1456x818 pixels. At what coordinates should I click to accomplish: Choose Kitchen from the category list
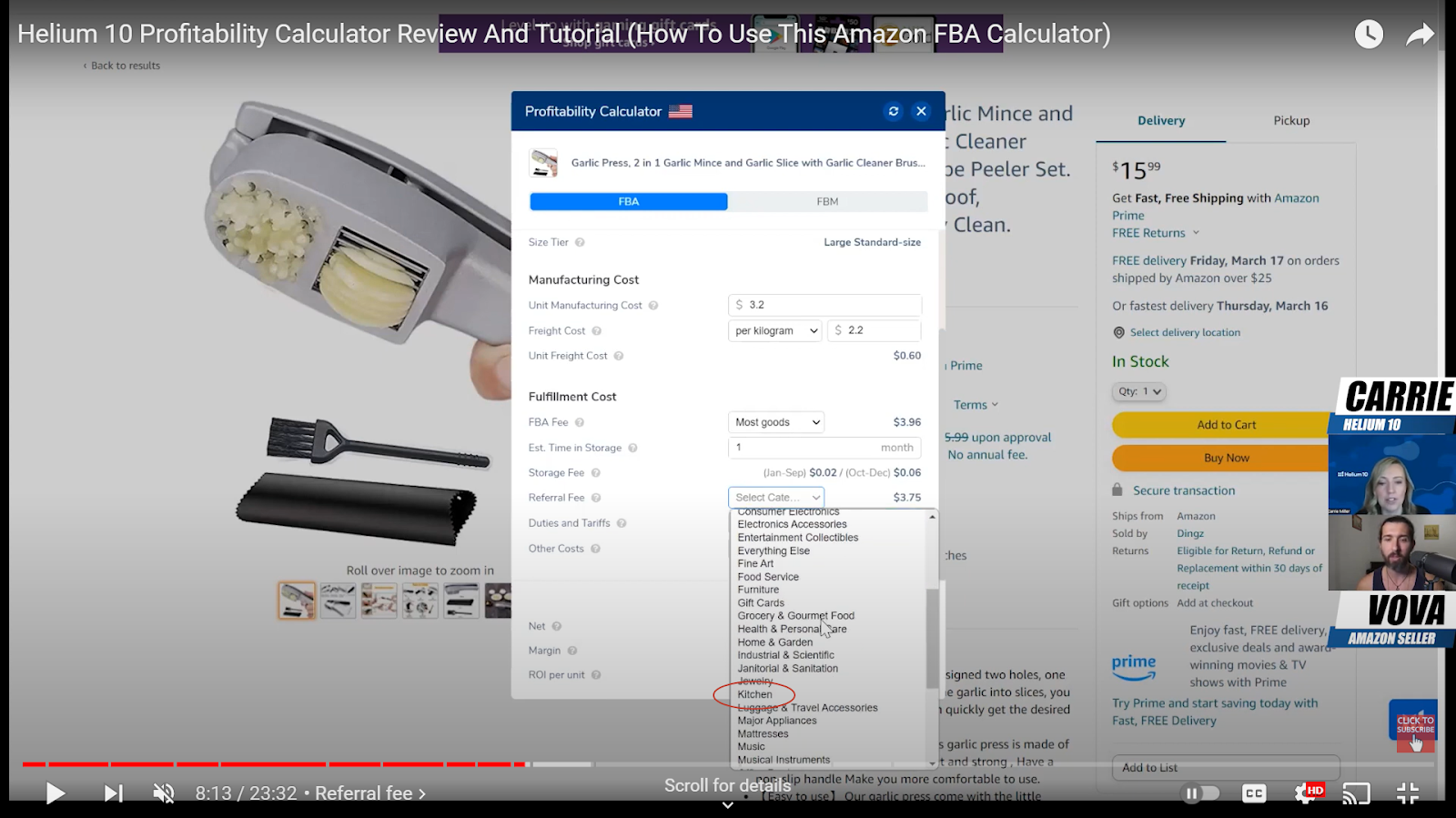tap(755, 694)
